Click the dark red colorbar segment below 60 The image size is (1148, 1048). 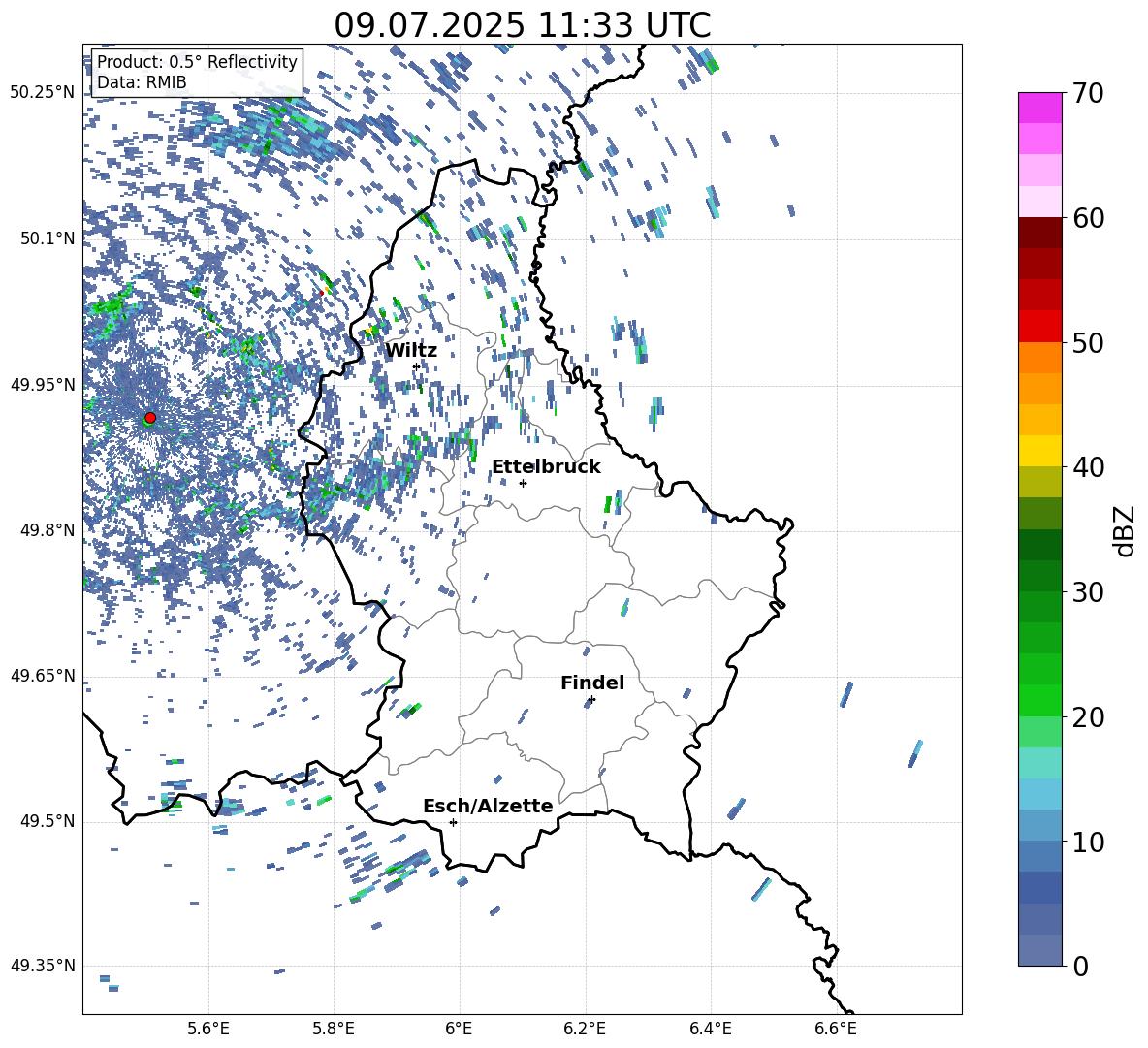(1039, 233)
